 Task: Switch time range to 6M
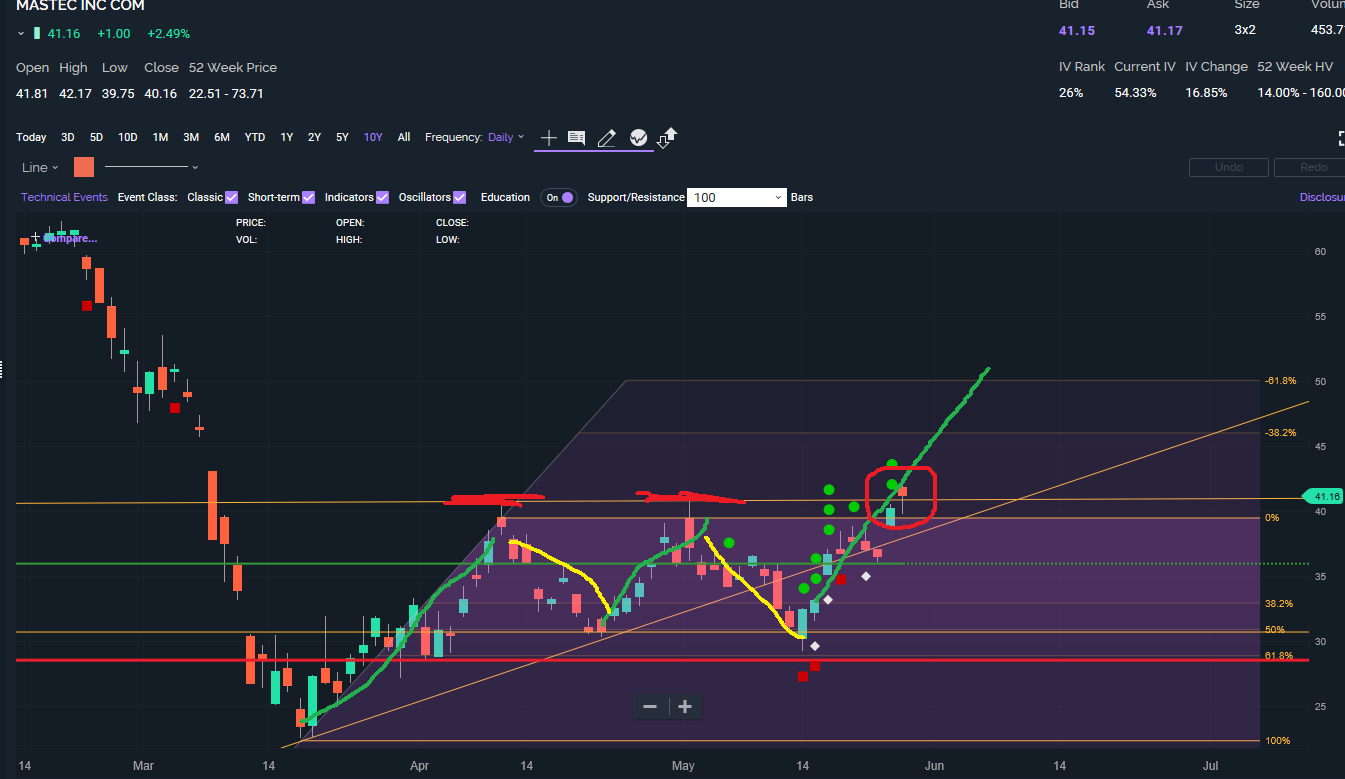pyautogui.click(x=222, y=137)
